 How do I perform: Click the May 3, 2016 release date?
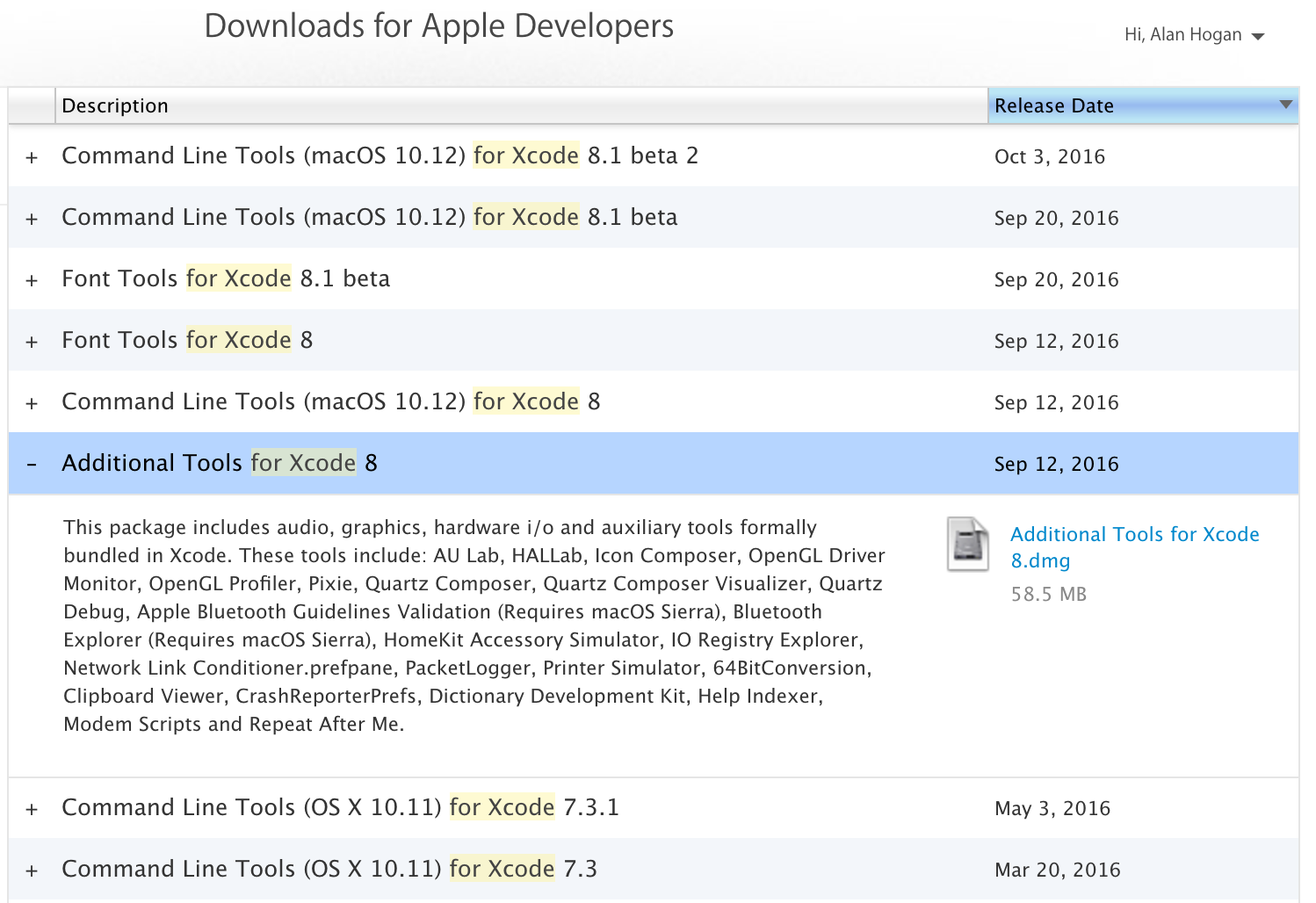pyautogui.click(x=1052, y=808)
